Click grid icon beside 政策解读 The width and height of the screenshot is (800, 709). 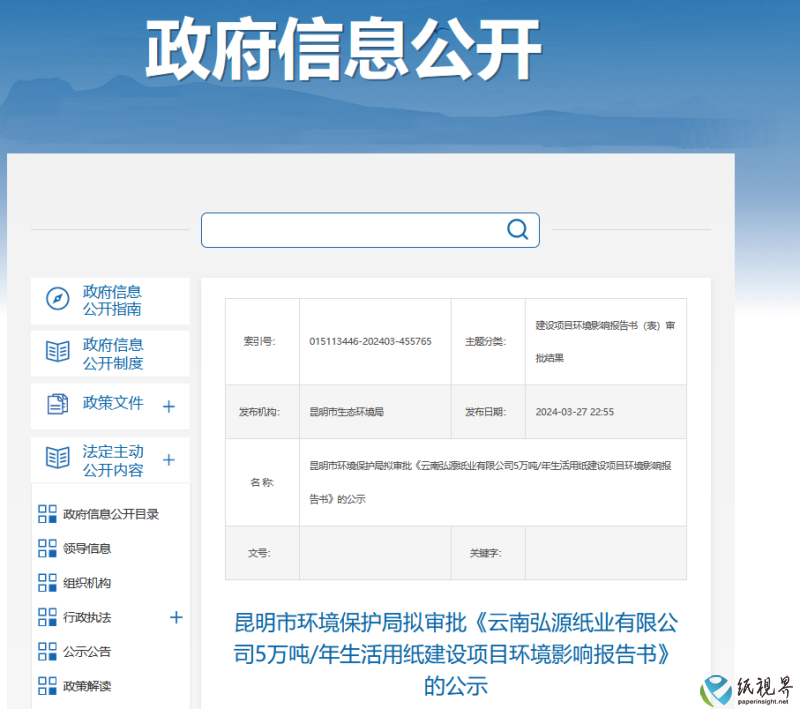47,686
